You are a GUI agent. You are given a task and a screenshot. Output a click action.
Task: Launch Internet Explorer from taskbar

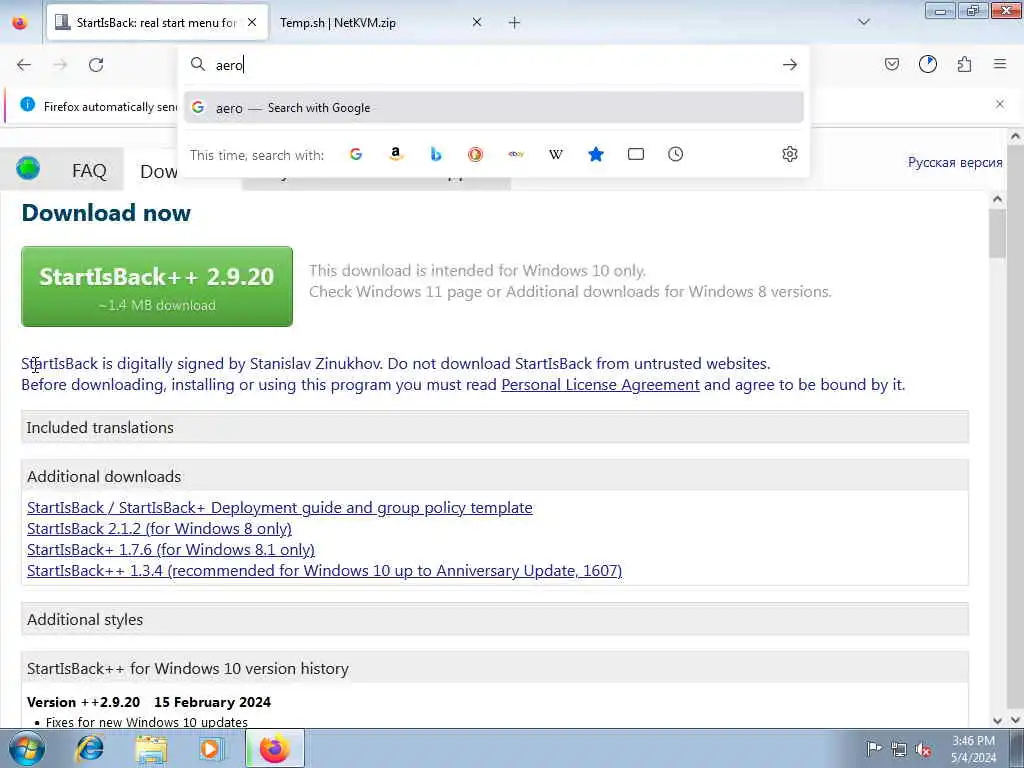tap(90, 748)
